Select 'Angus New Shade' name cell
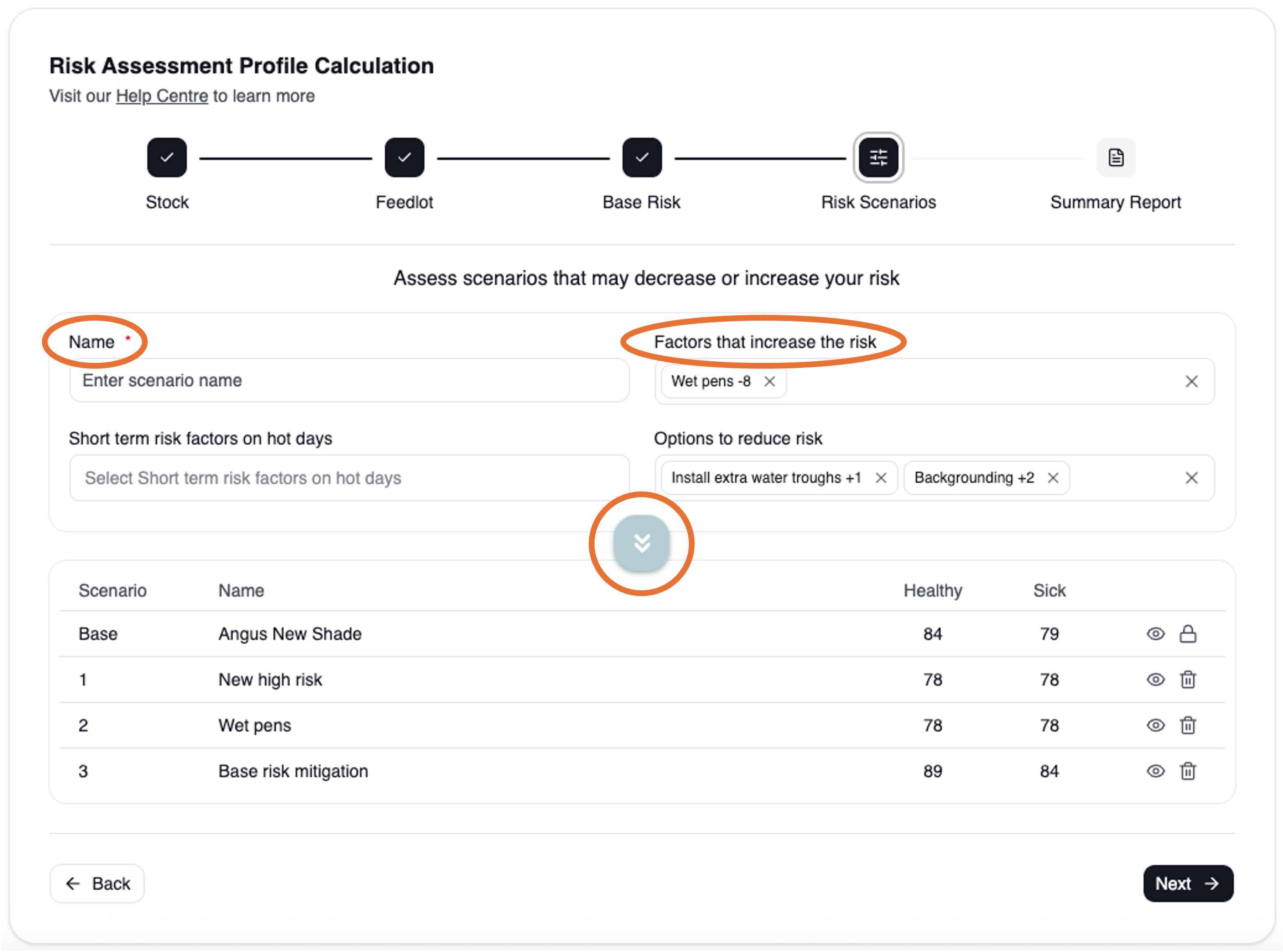This screenshot has width=1283, height=952. coord(289,634)
